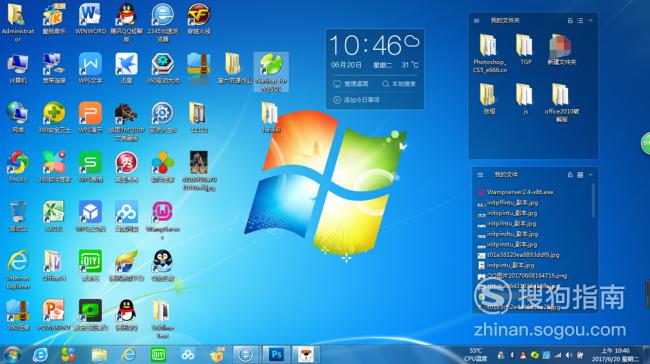Open the Sublime Text folder on desktop
This screenshot has width=650, height=364.
162,318
